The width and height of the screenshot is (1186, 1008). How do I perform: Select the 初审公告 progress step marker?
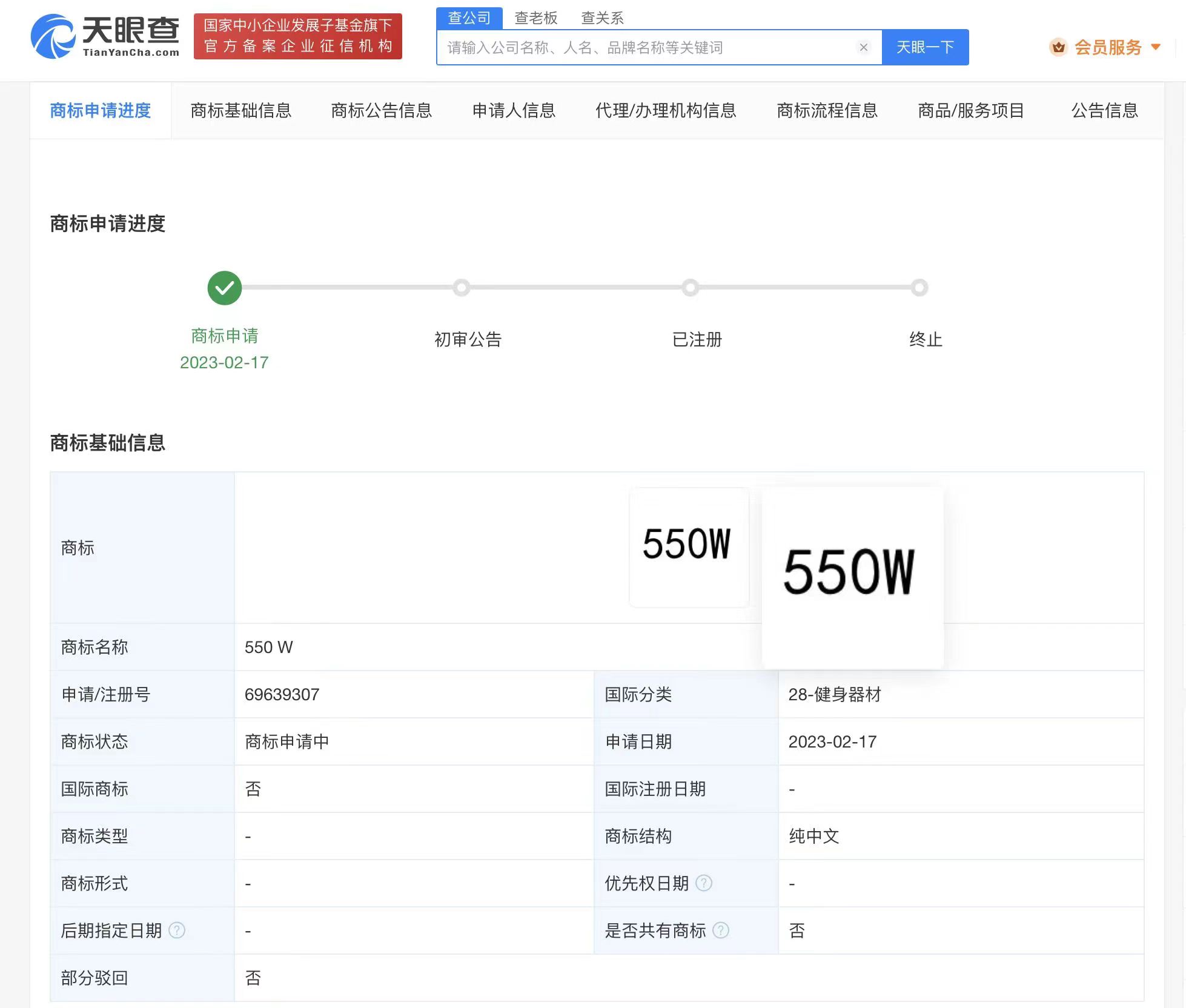point(462,288)
